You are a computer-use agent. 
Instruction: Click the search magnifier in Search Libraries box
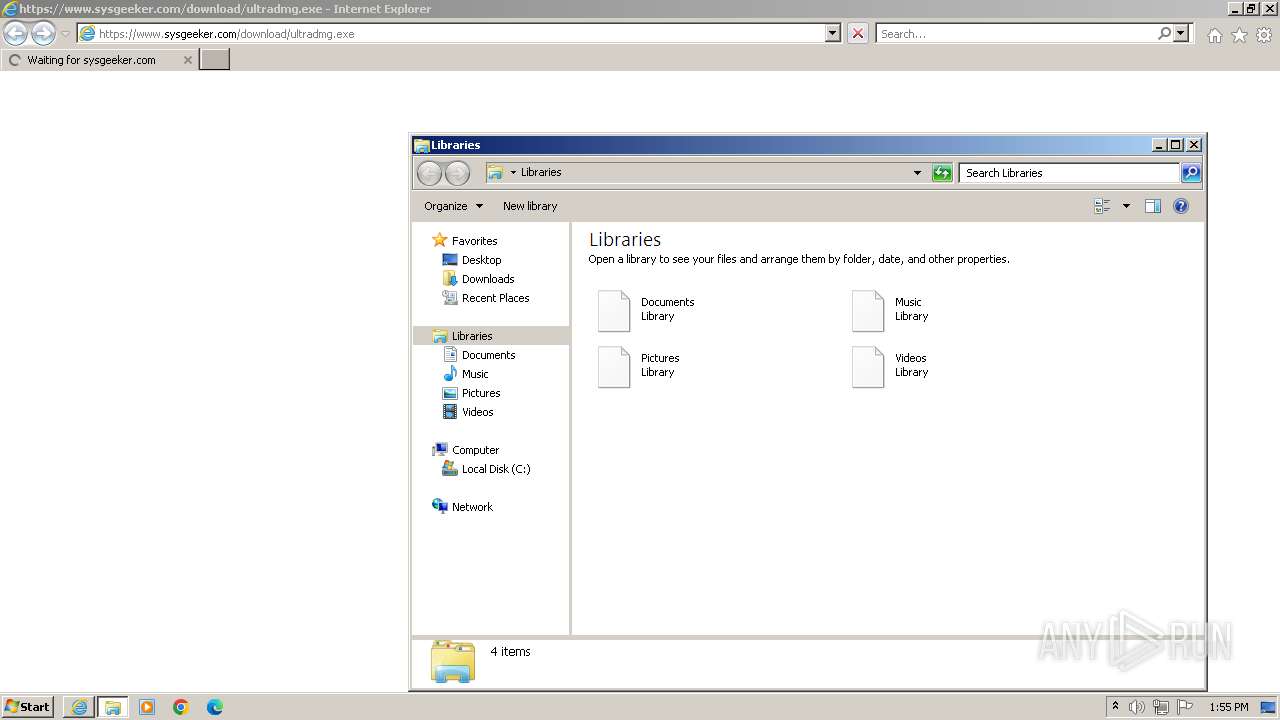pos(1190,173)
